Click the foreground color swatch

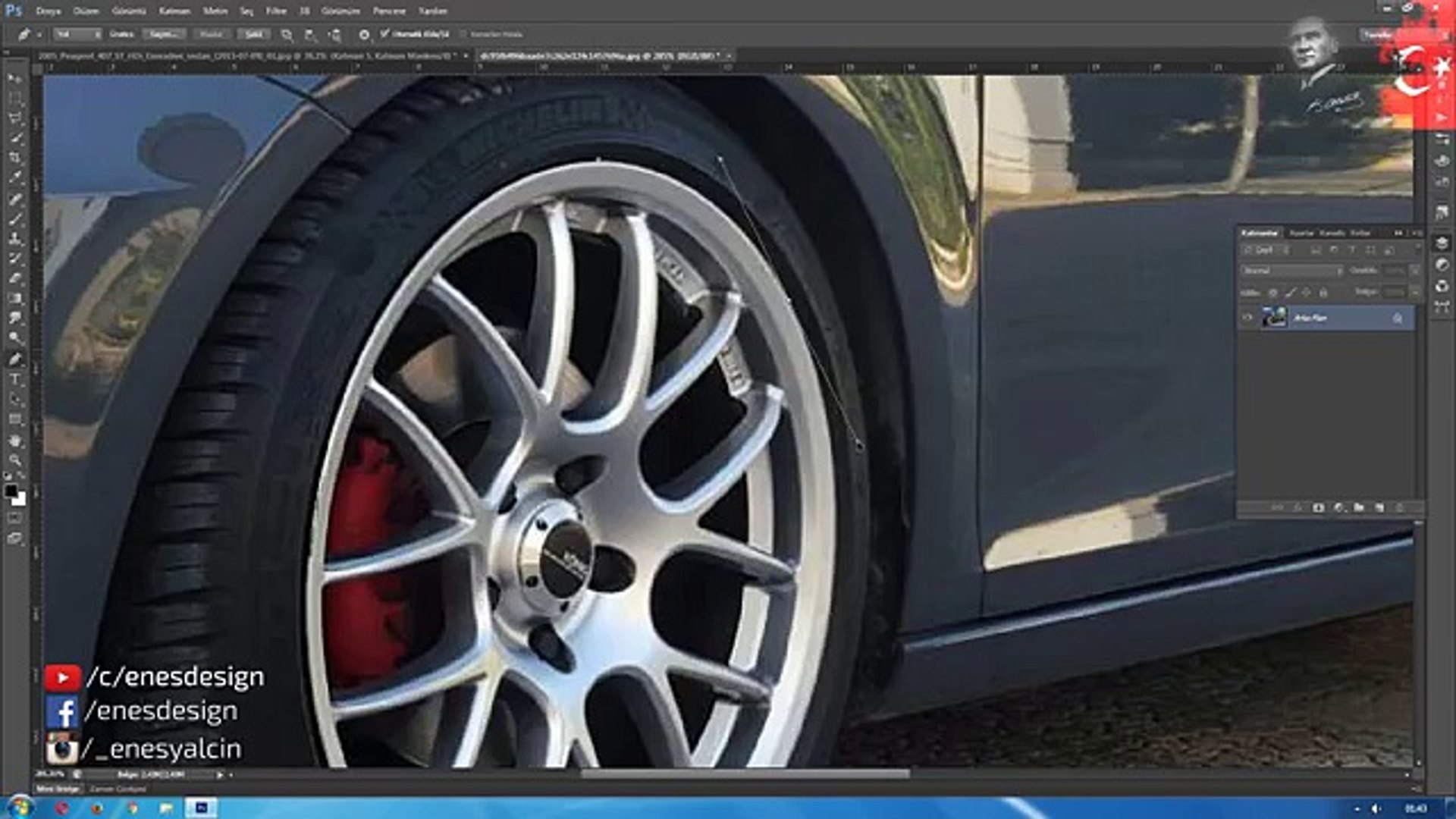coord(11,491)
